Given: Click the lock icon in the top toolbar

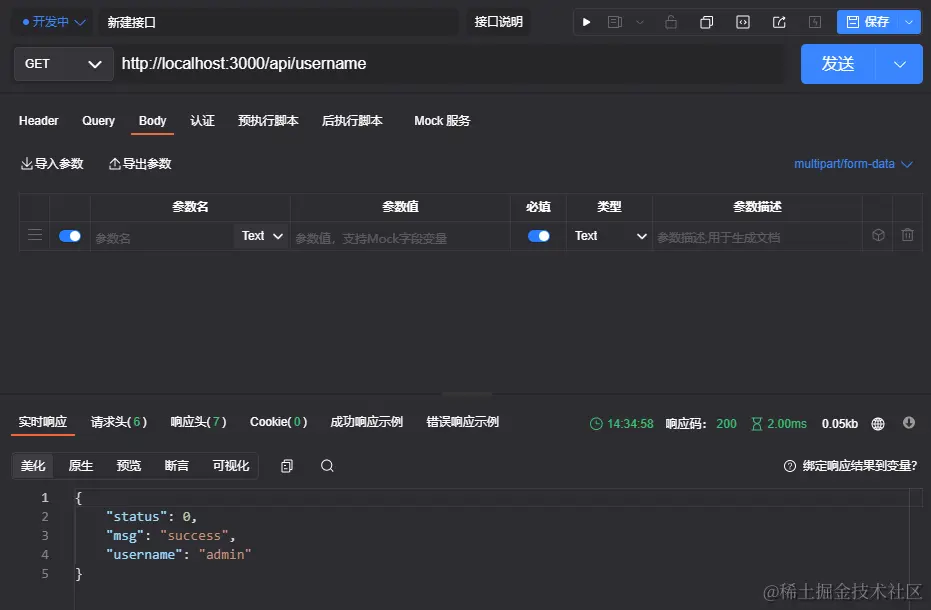Looking at the screenshot, I should coord(670,21).
